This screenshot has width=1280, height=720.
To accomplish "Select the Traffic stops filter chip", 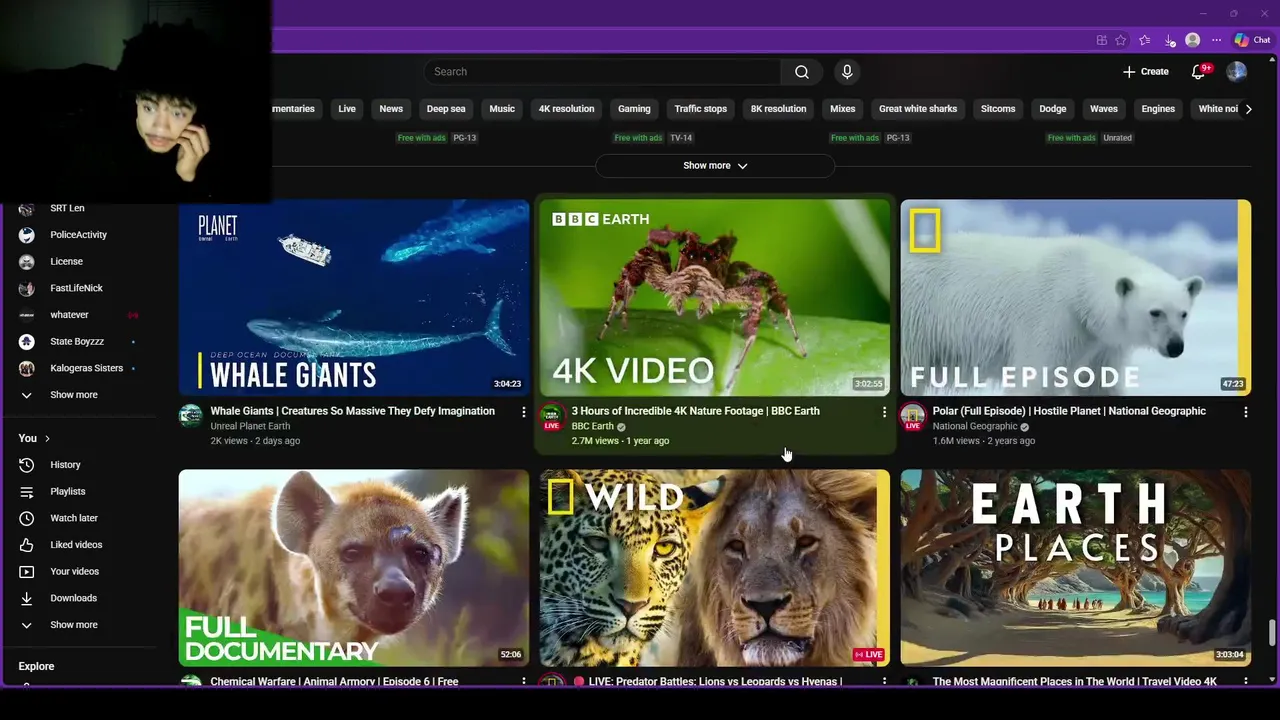I will coord(700,109).
